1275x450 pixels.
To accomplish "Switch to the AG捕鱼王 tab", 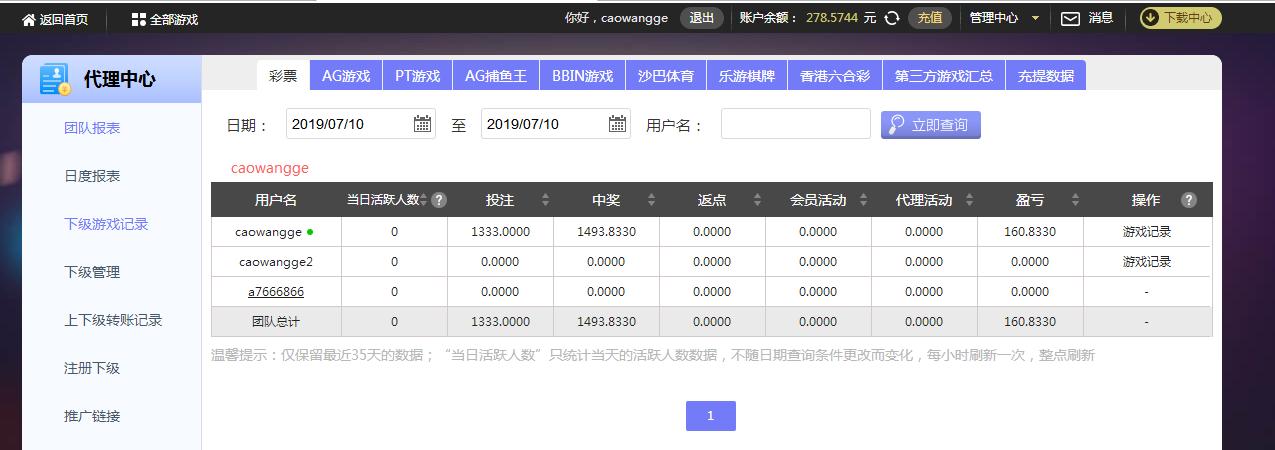I will [496, 75].
